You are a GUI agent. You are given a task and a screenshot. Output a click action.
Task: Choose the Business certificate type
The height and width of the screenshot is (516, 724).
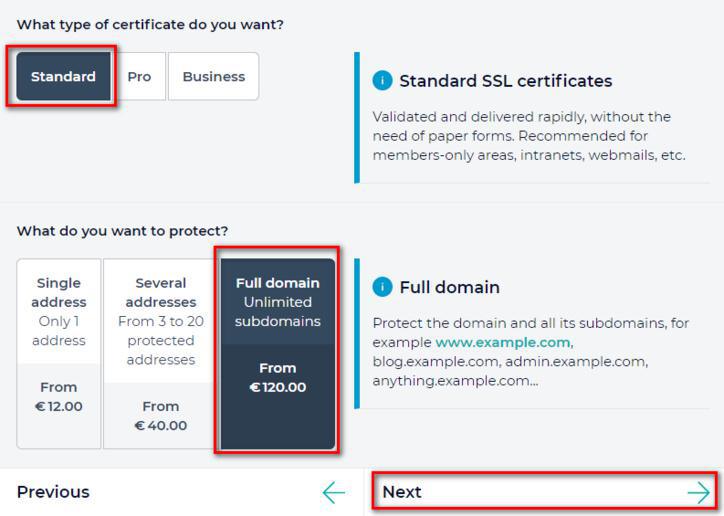(213, 77)
